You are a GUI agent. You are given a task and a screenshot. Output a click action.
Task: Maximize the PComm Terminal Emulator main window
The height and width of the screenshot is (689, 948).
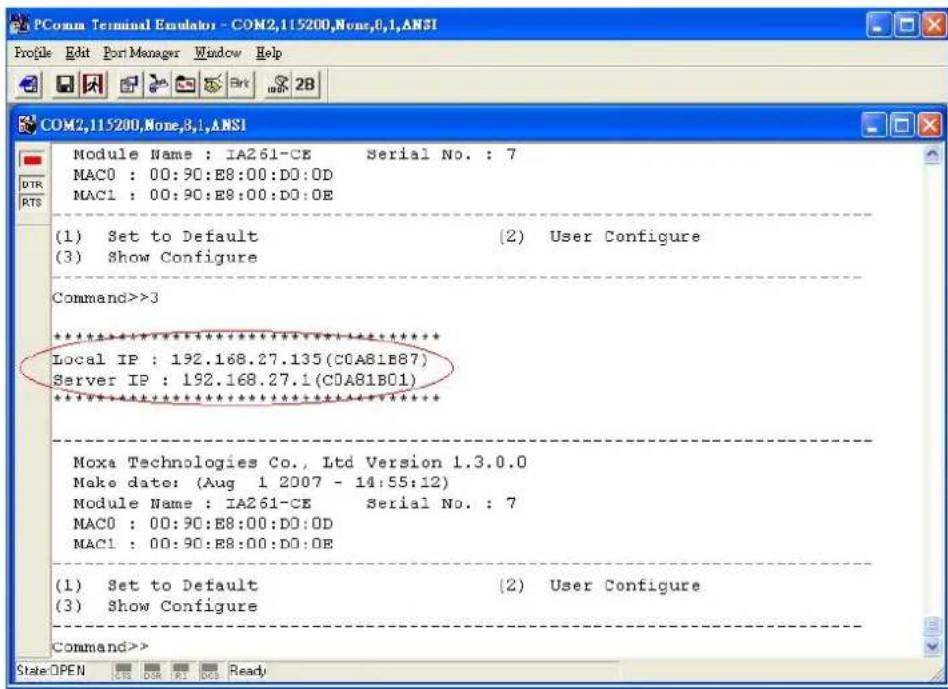coord(907,25)
